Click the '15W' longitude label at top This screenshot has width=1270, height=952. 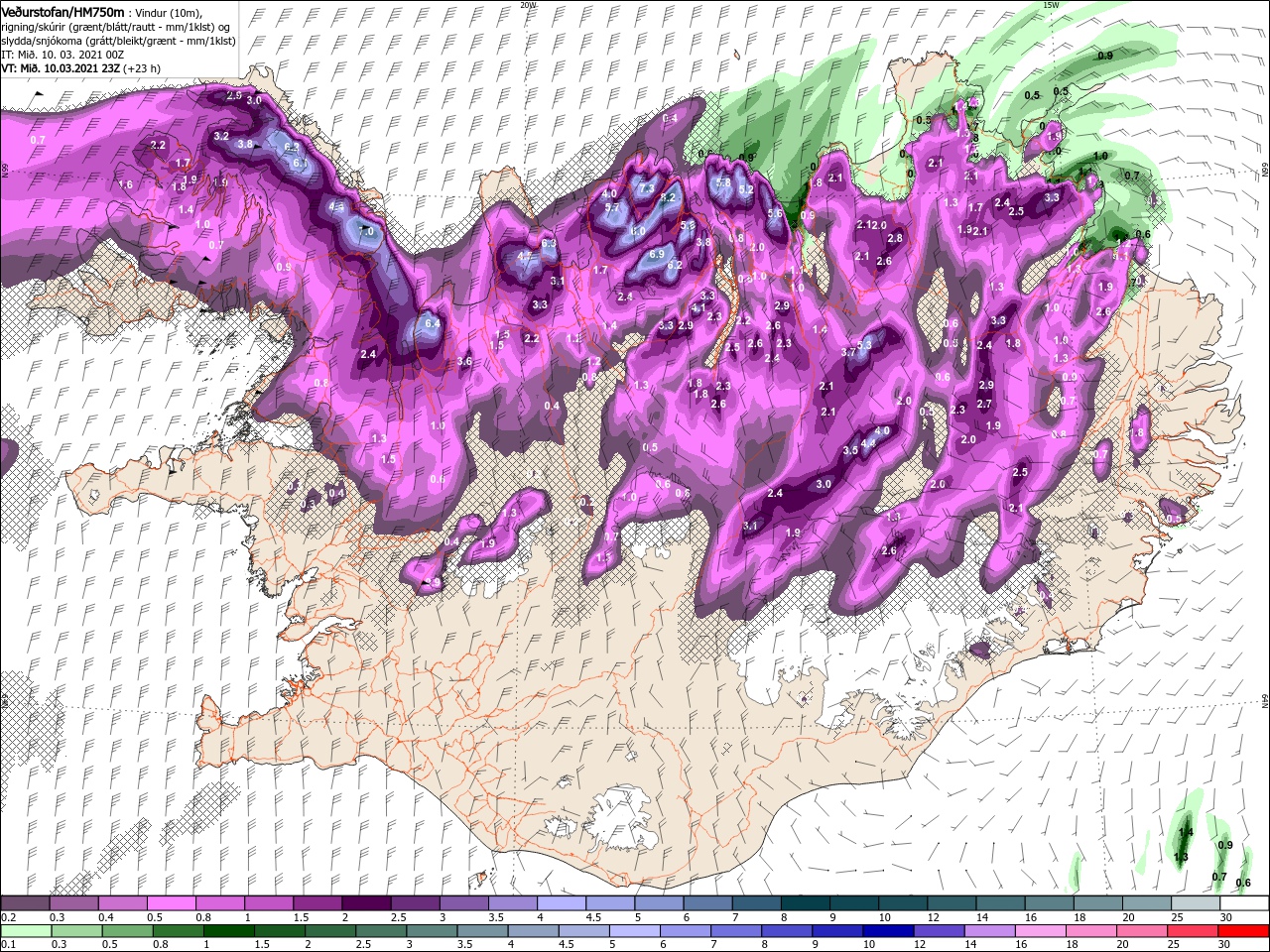[1052, 5]
